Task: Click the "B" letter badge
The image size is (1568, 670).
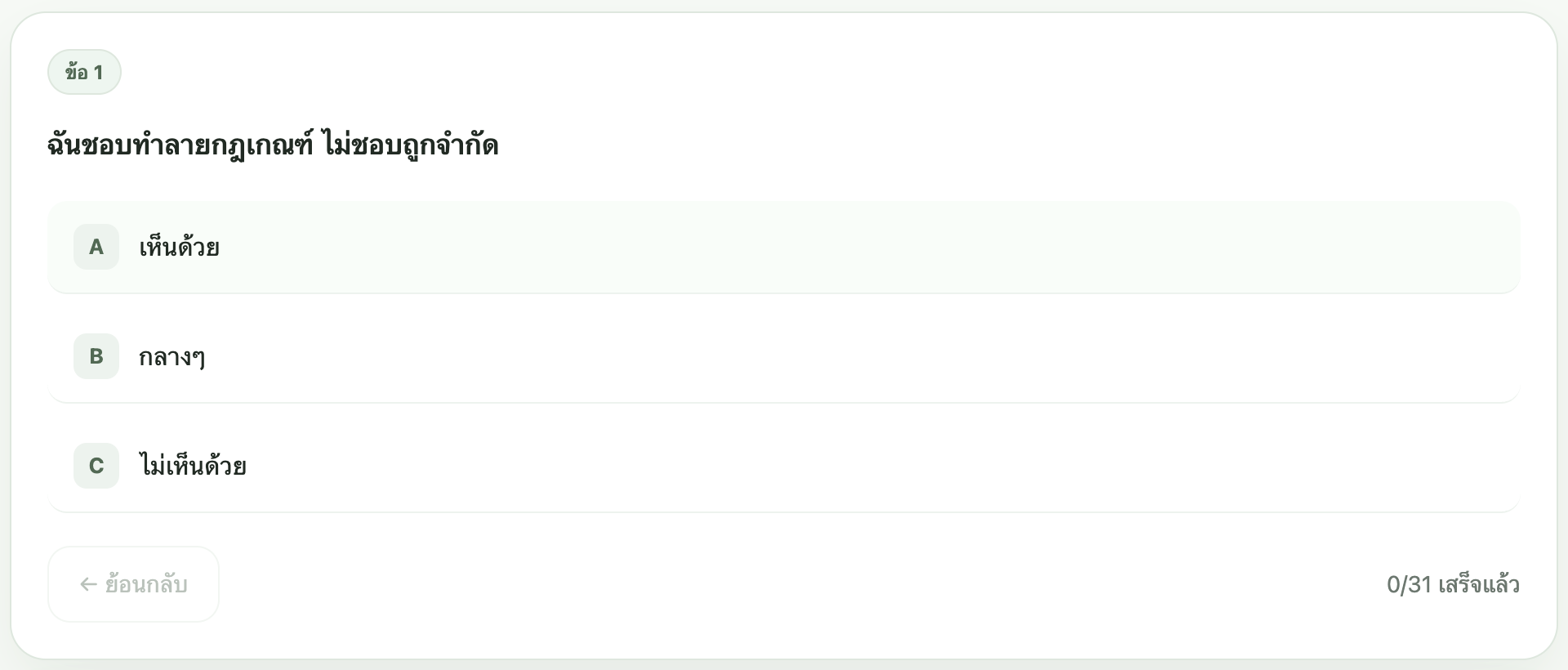Action: click(96, 356)
